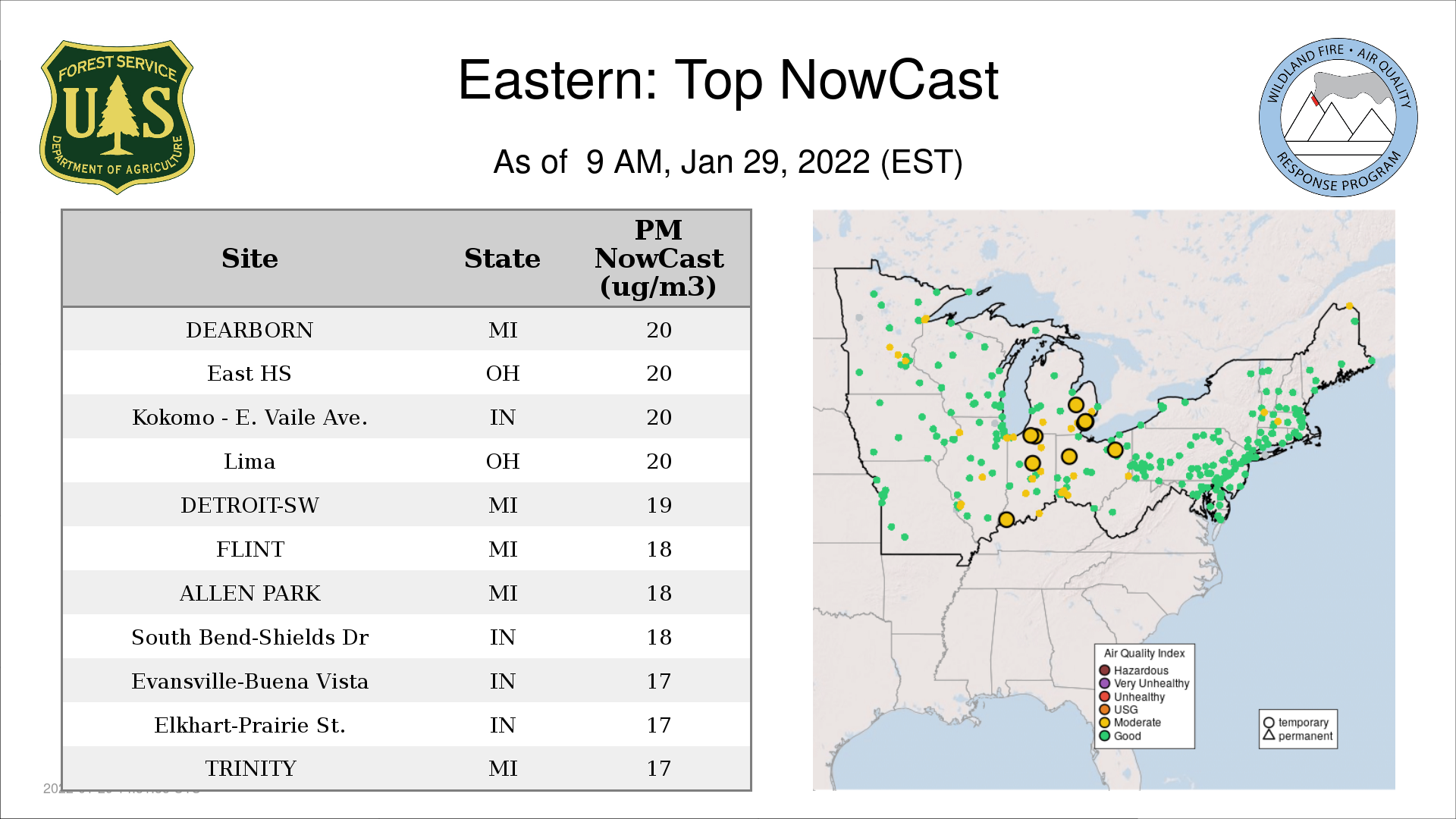The width and height of the screenshot is (1456, 819).
Task: Click the Good green legend marker
Action: 1105,736
